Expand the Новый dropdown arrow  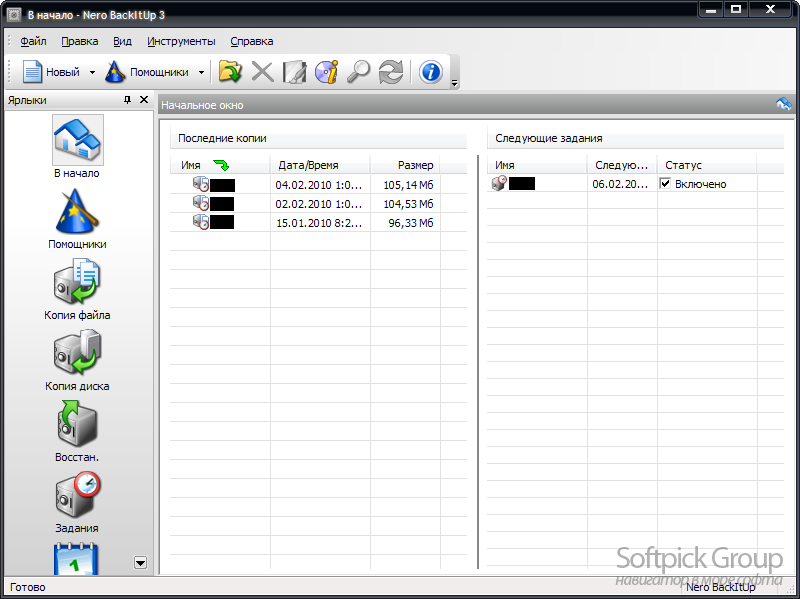coord(92,72)
